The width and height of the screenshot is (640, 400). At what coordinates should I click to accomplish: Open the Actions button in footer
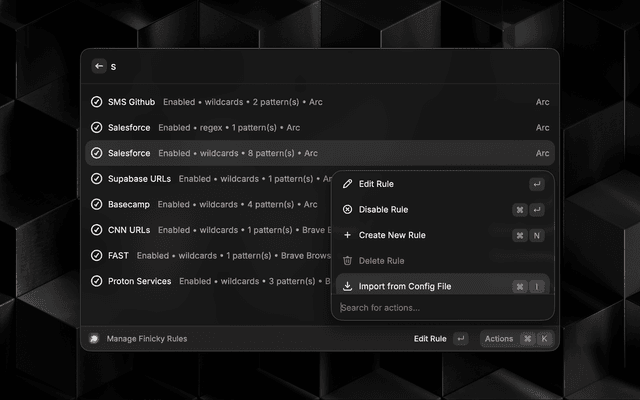coord(517,339)
